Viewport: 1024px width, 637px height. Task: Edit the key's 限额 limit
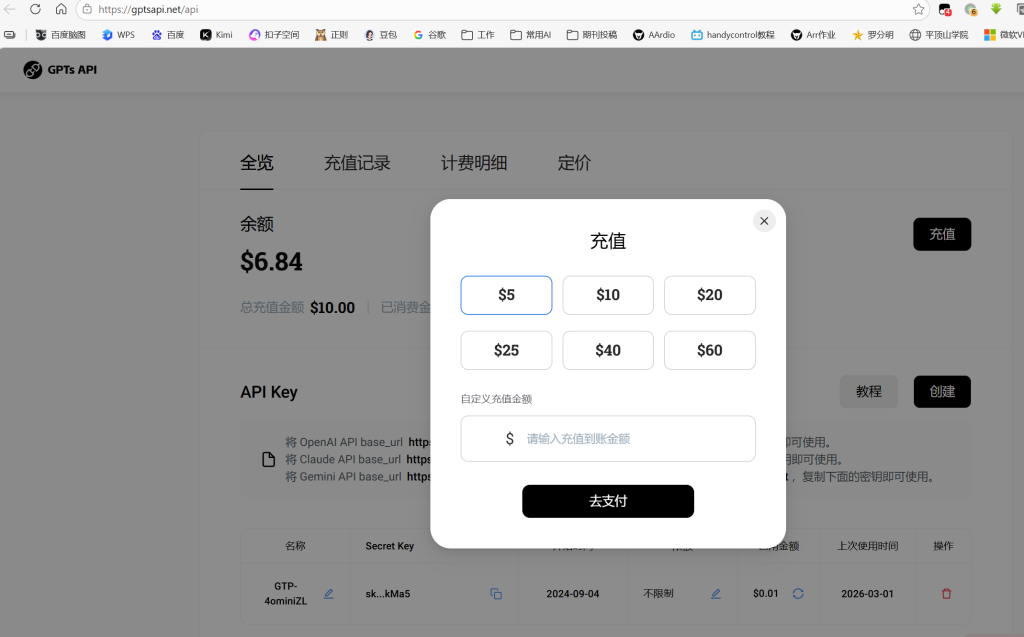[716, 593]
